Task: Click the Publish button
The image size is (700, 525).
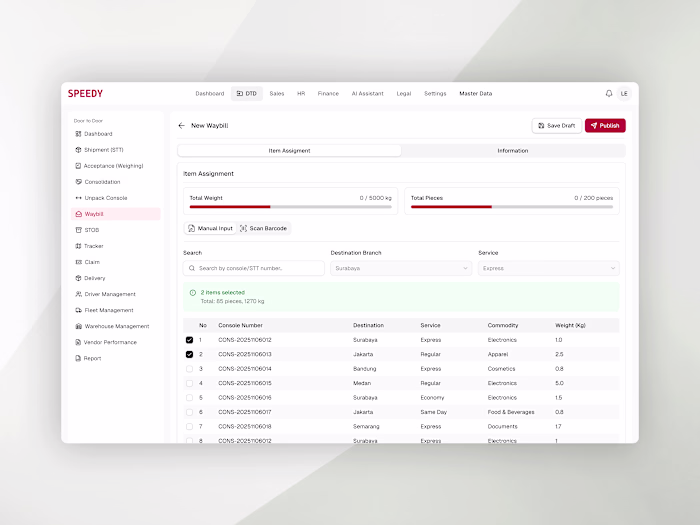Action: (605, 126)
